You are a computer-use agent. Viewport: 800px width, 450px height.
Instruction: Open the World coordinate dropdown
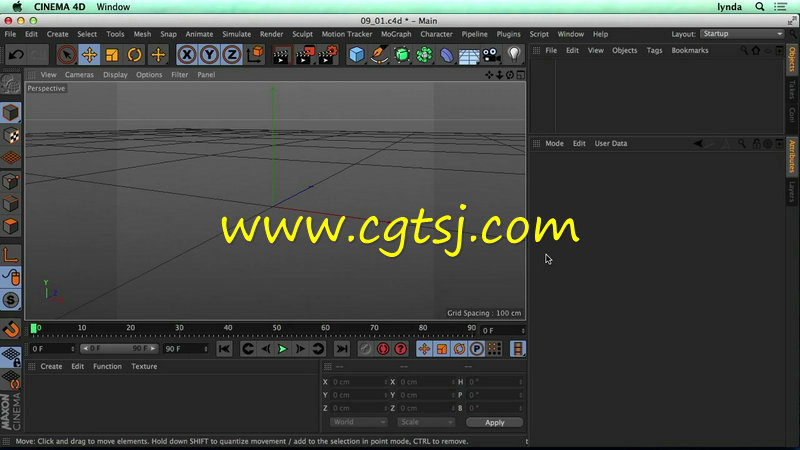(358, 422)
